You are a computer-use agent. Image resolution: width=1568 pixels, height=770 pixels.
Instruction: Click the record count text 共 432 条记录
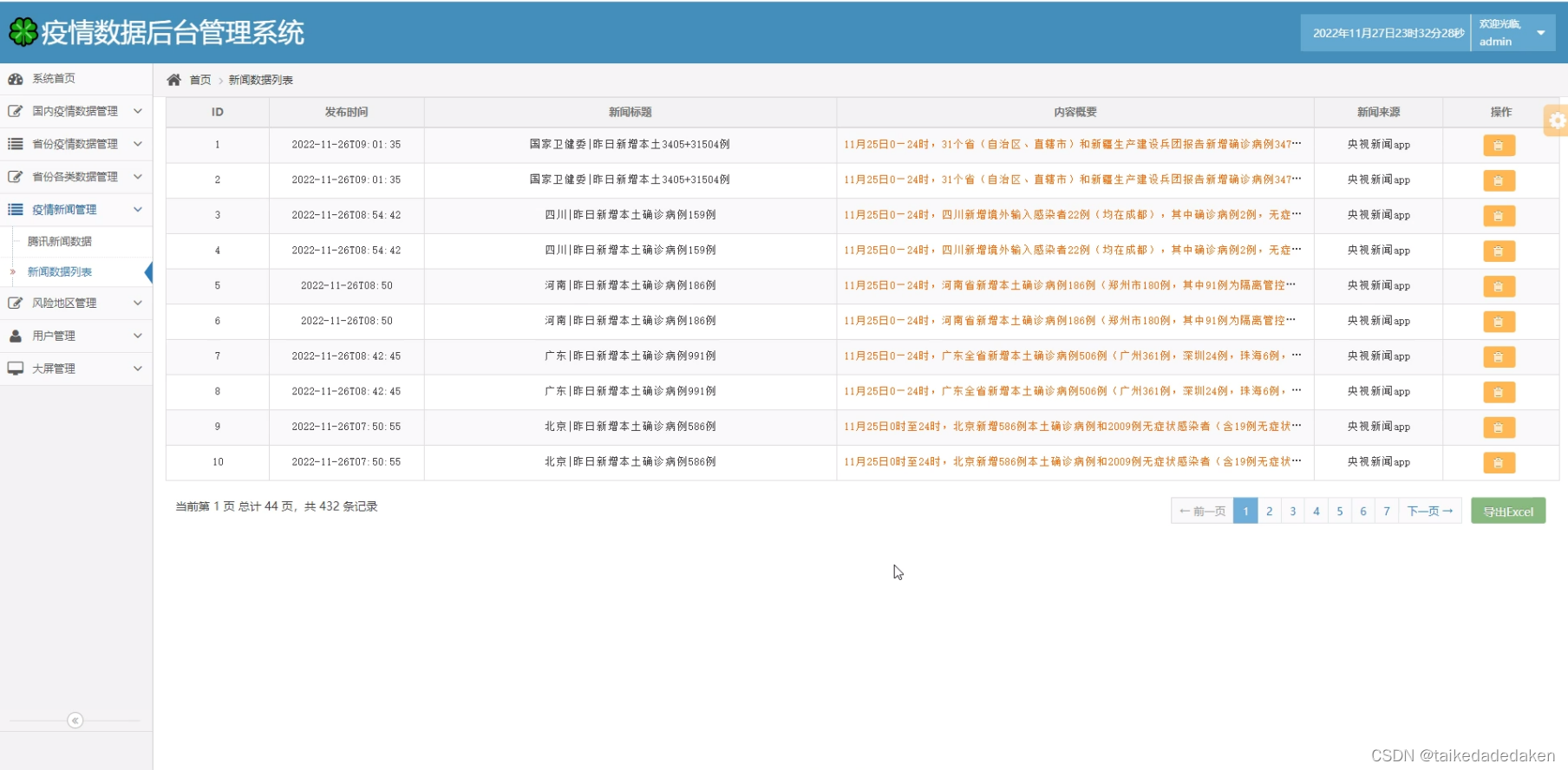pyautogui.click(x=341, y=506)
